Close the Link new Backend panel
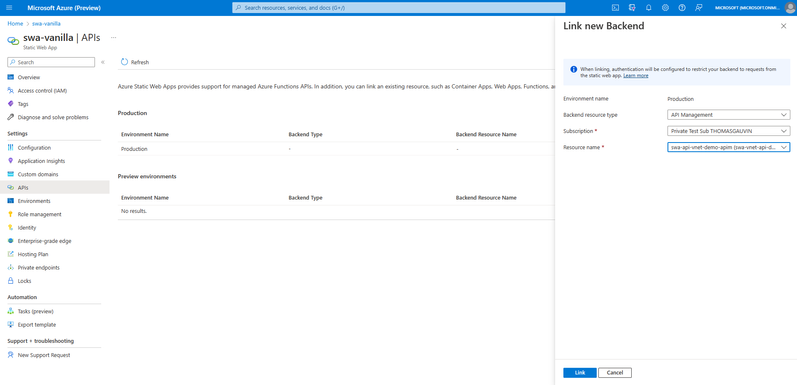The height and width of the screenshot is (385, 797). [783, 26]
